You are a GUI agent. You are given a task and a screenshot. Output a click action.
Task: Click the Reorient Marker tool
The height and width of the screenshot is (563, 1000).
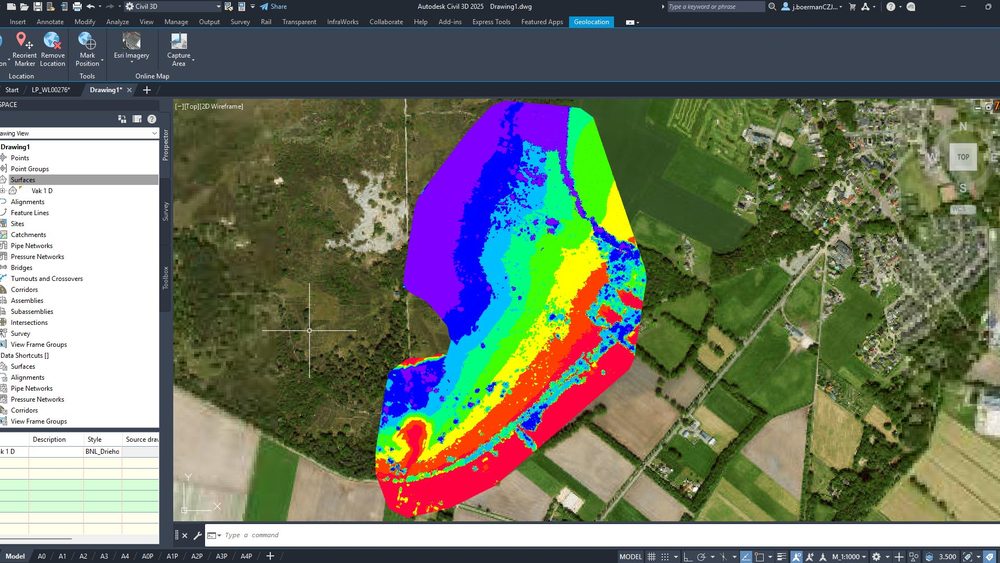pyautogui.click(x=24, y=49)
